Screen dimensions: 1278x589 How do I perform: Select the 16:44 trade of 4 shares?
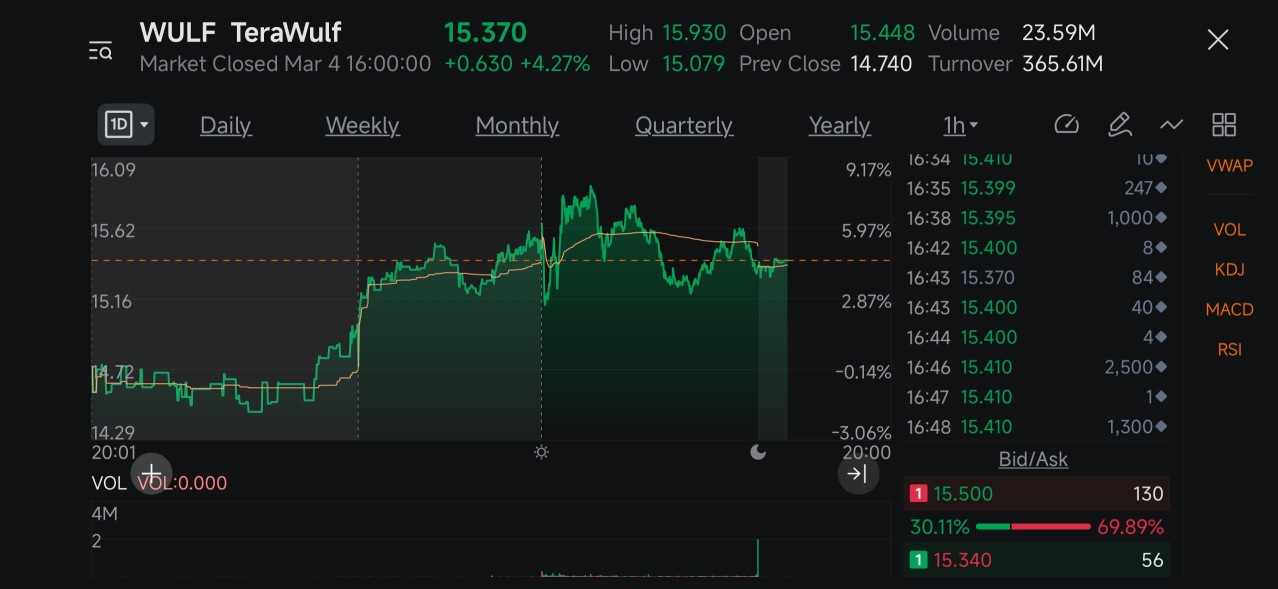(x=1036, y=338)
